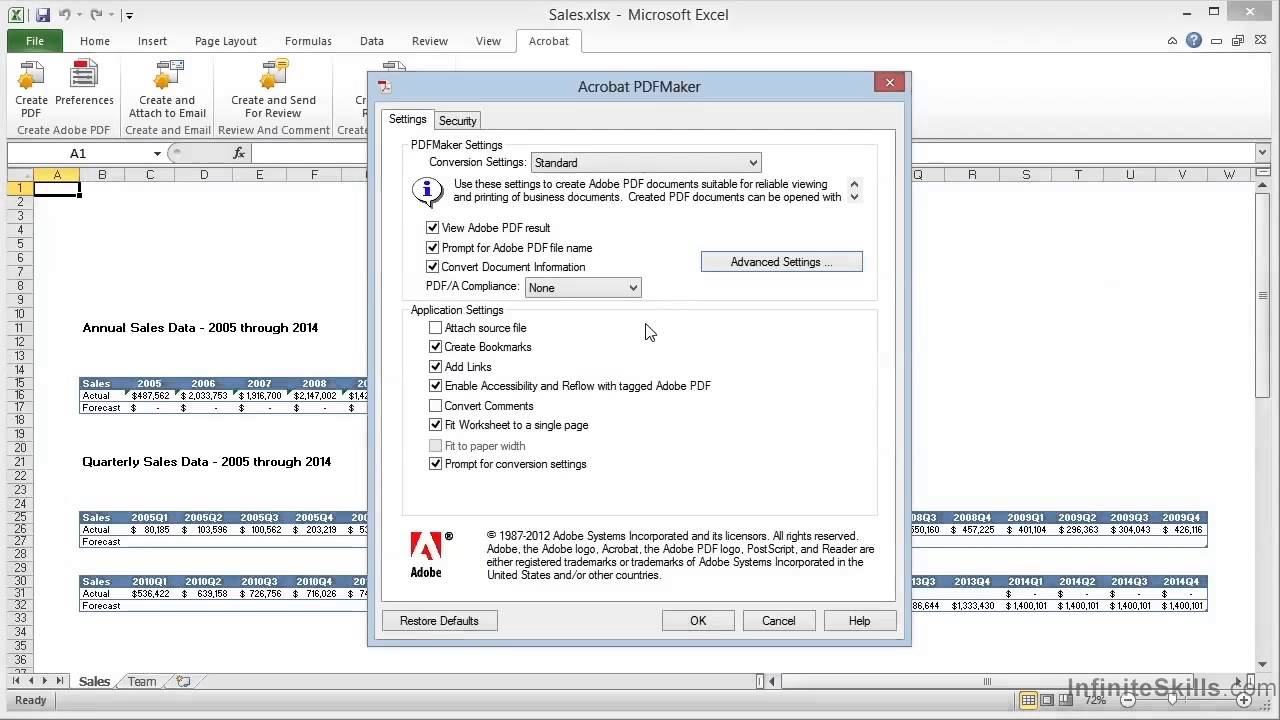Uncheck View Adobe PDF result
1280x720 pixels.
[x=433, y=228]
